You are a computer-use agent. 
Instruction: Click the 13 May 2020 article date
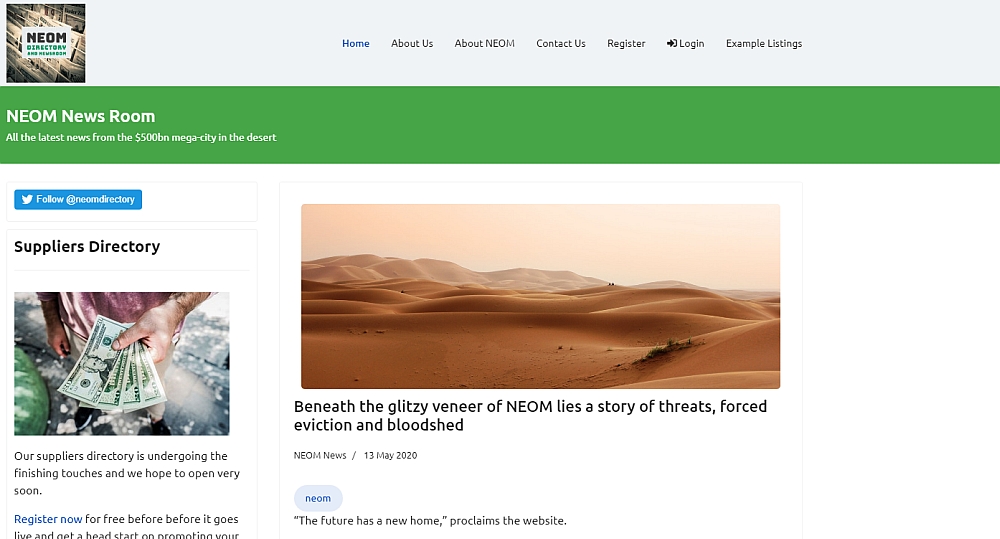pos(390,455)
